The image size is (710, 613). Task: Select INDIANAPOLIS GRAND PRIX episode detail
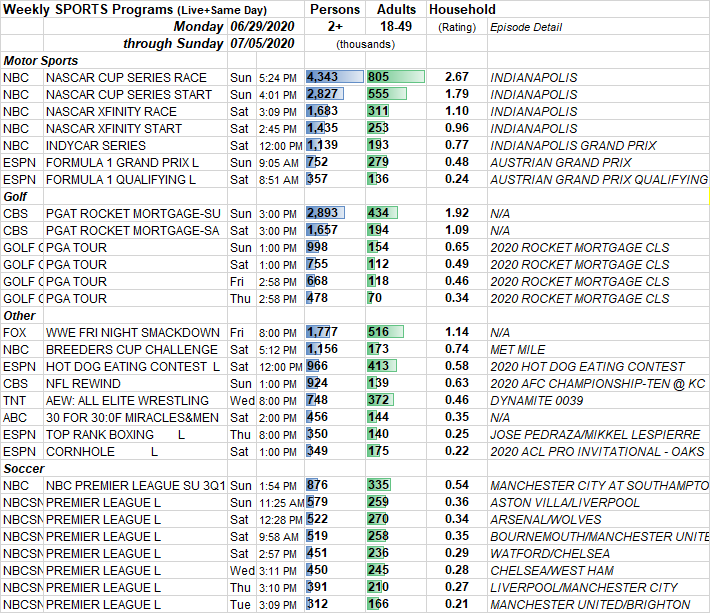[573, 146]
